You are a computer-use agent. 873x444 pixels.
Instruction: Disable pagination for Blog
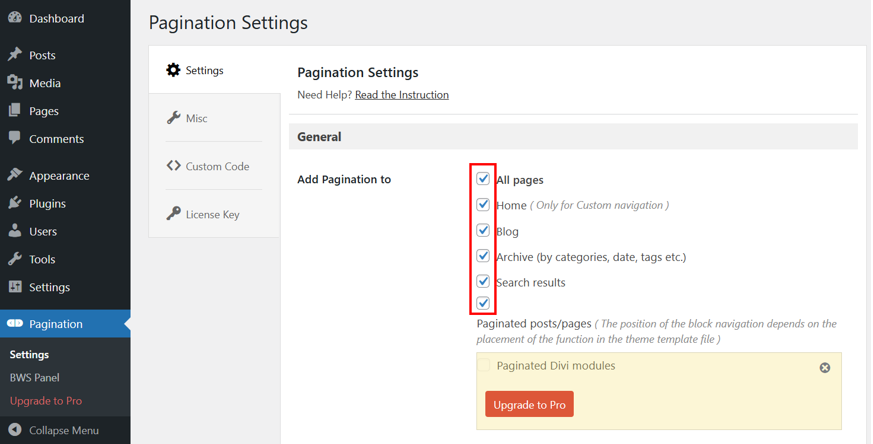click(x=483, y=230)
